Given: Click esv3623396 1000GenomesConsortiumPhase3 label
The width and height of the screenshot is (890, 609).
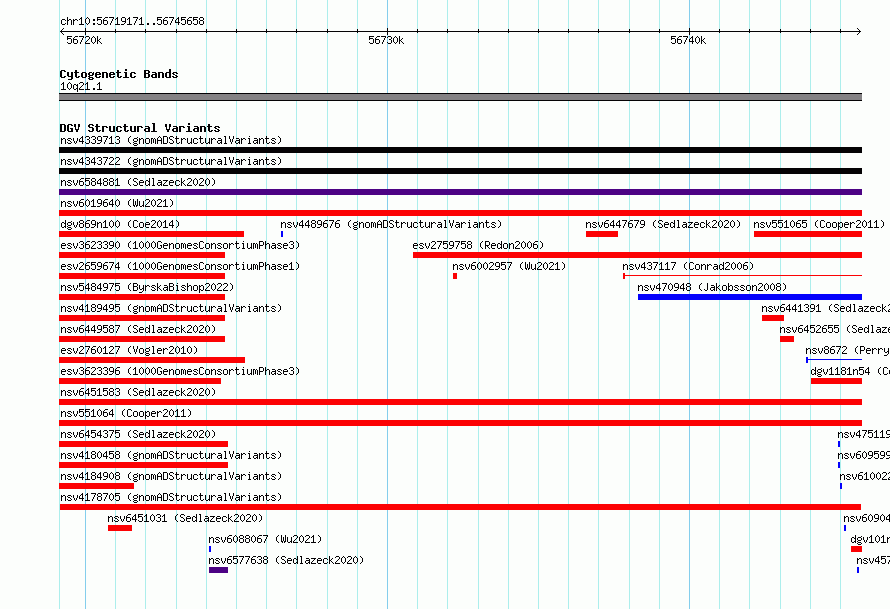Looking at the screenshot, I should pyautogui.click(x=180, y=371).
